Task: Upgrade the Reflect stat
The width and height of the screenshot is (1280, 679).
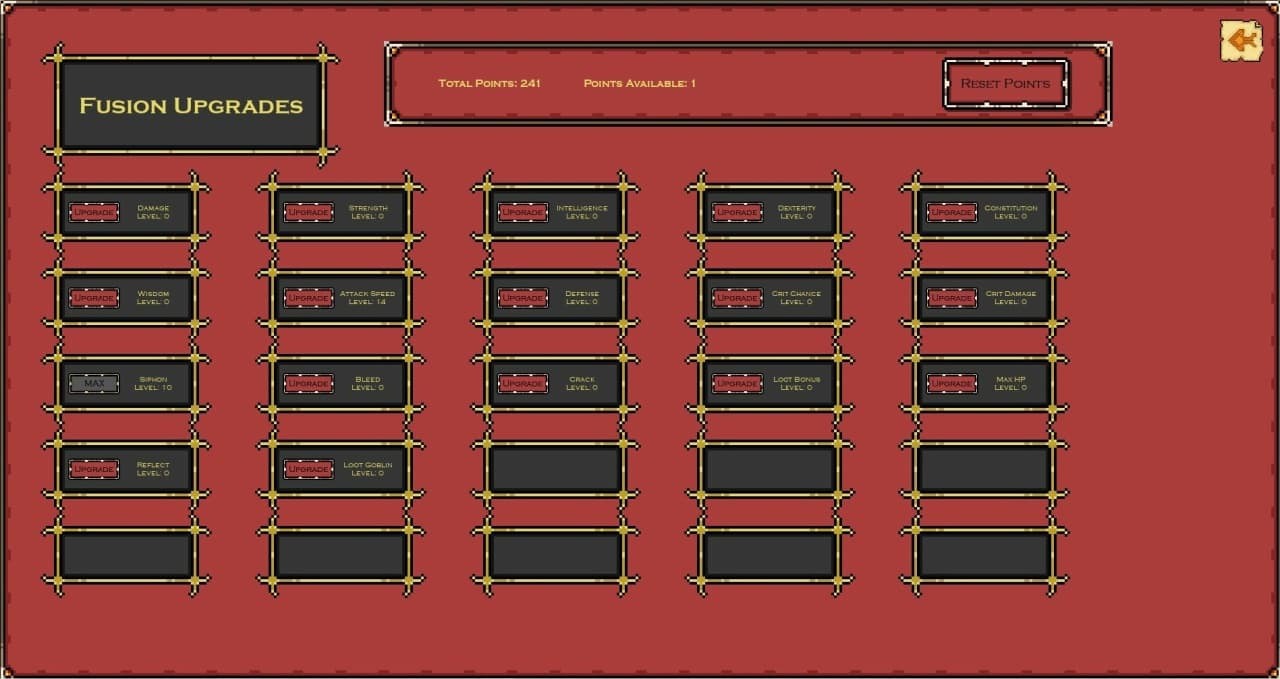Action: coord(94,468)
